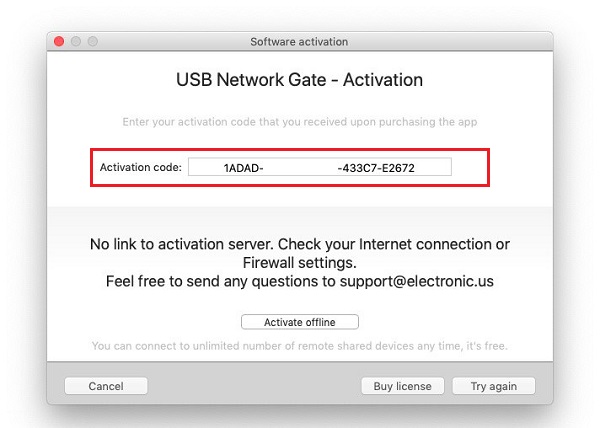Place cursor at the 433C7-E2672 code segment
Viewport: 600px width, 428px height.
point(378,168)
